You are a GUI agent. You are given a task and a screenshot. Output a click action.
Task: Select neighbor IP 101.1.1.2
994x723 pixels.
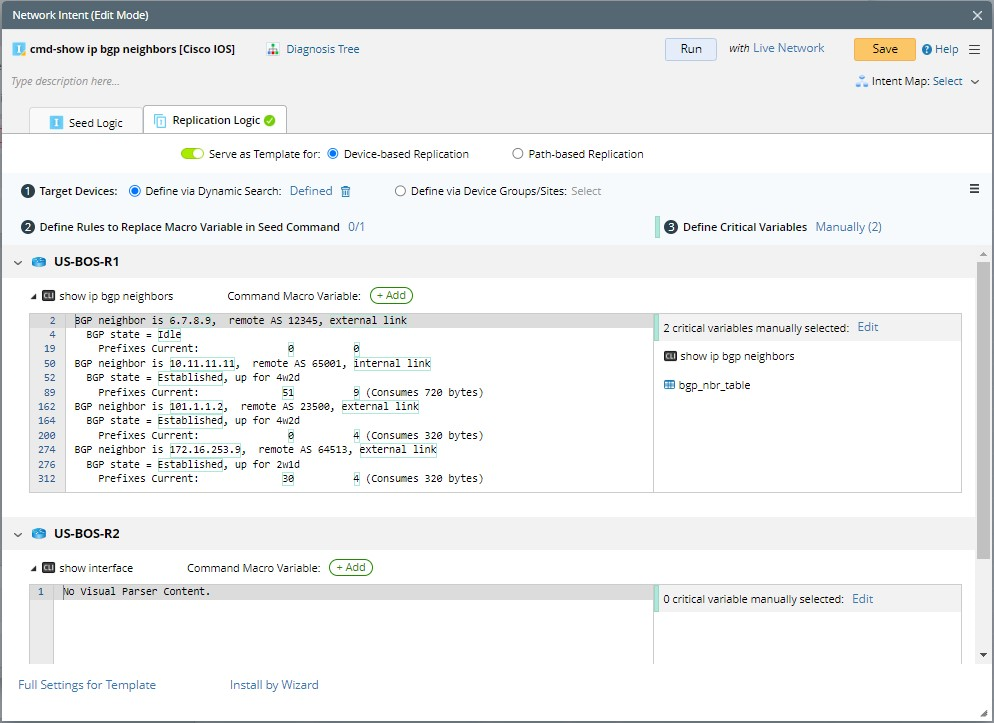[196, 407]
